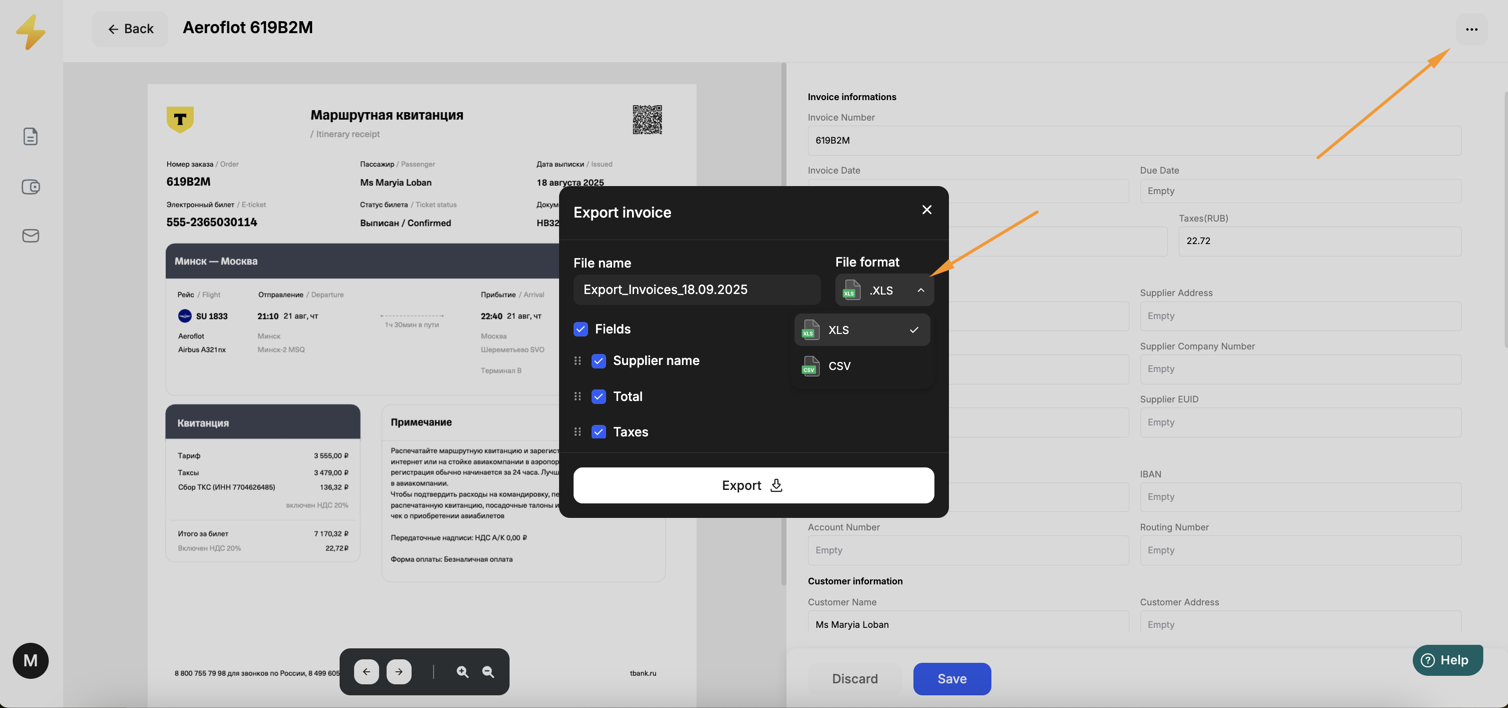Select XLS from the format list
The height and width of the screenshot is (708, 1508).
(862, 330)
